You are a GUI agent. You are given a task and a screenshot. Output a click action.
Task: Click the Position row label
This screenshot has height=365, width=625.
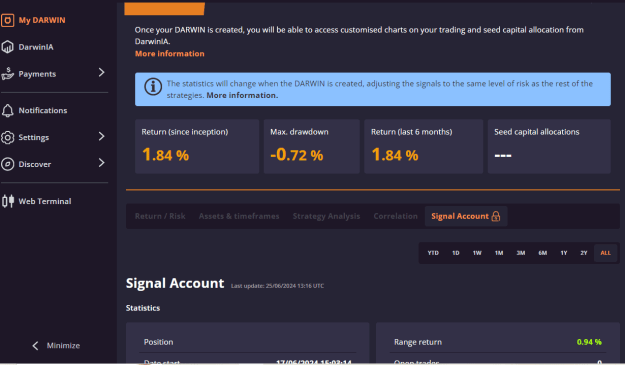158,342
